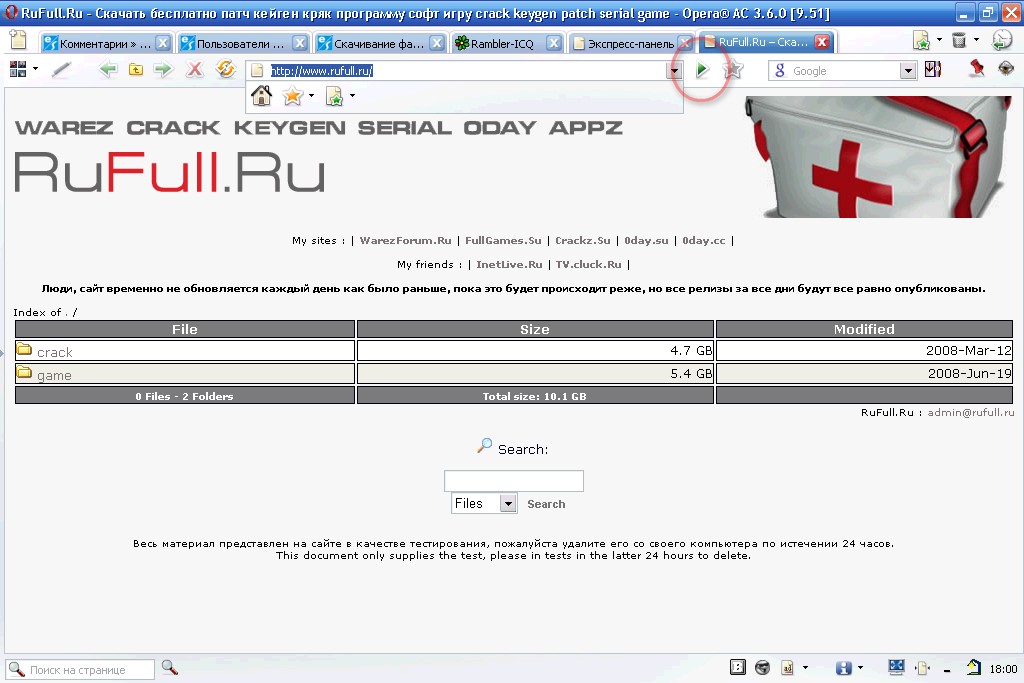Click the red pushpin icon
1024x683 pixels.
[x=976, y=68]
